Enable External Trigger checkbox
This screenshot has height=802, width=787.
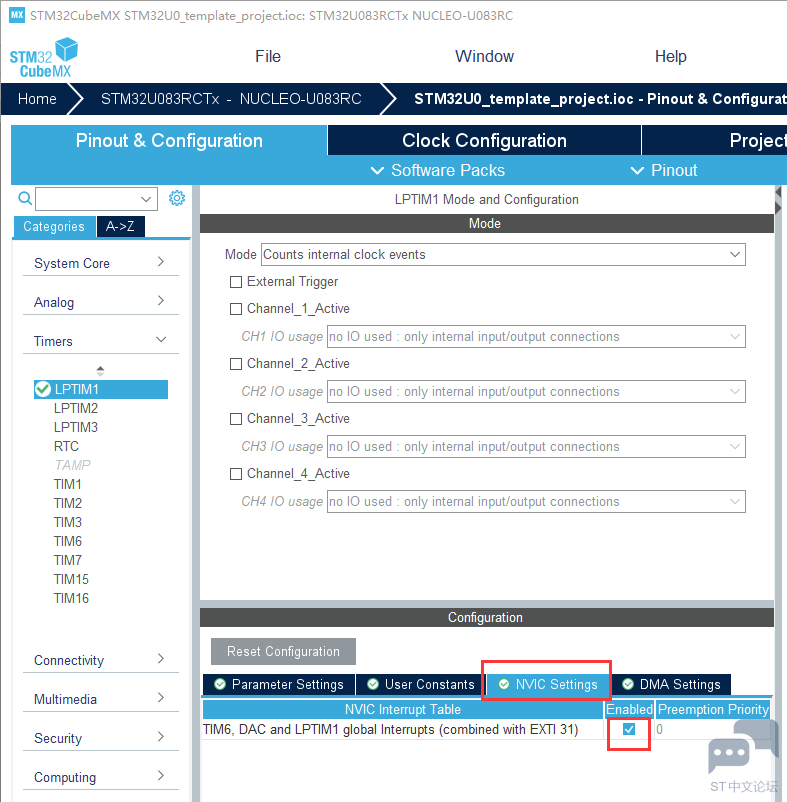coord(236,282)
